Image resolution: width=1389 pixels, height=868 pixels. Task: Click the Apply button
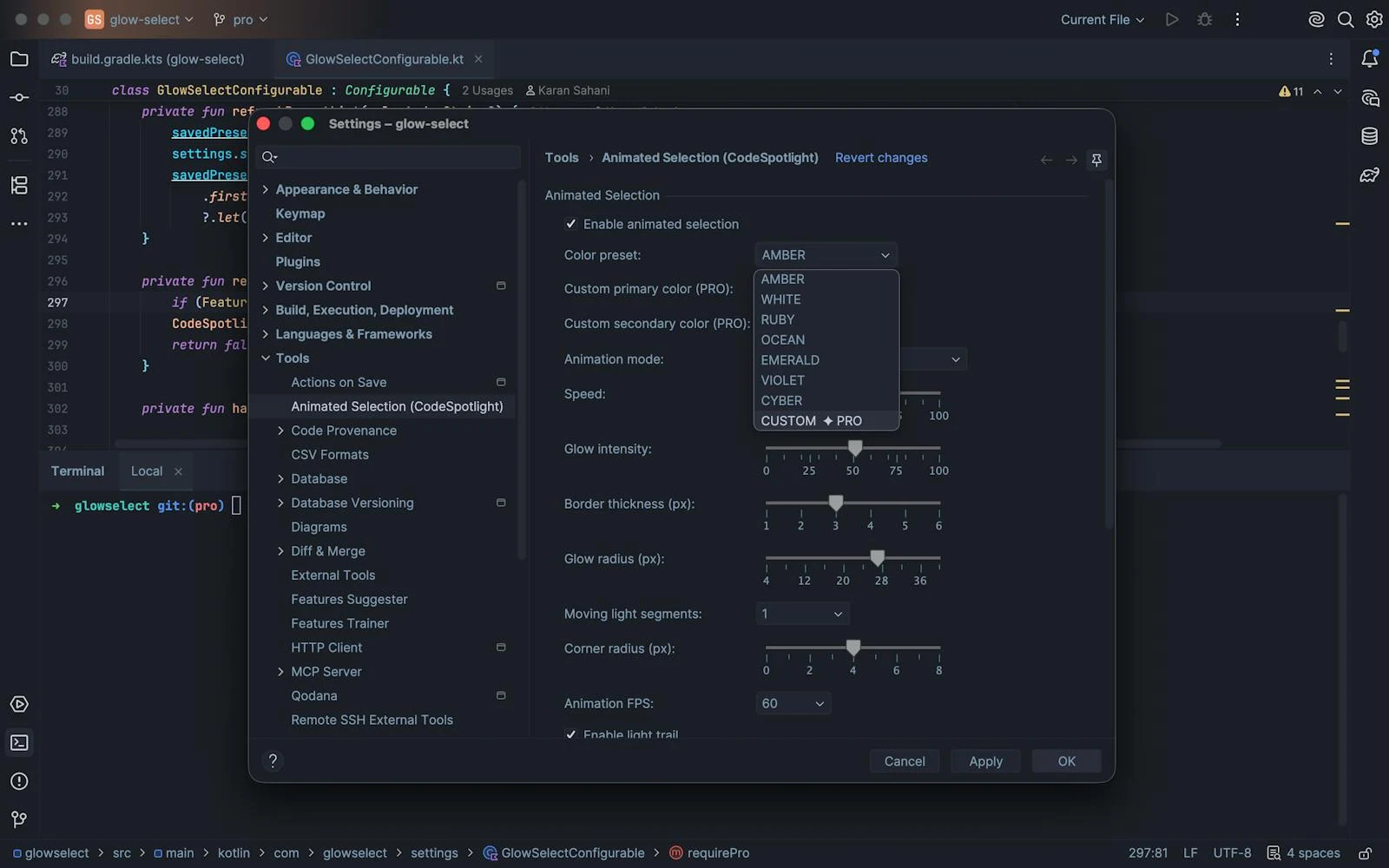click(x=985, y=761)
